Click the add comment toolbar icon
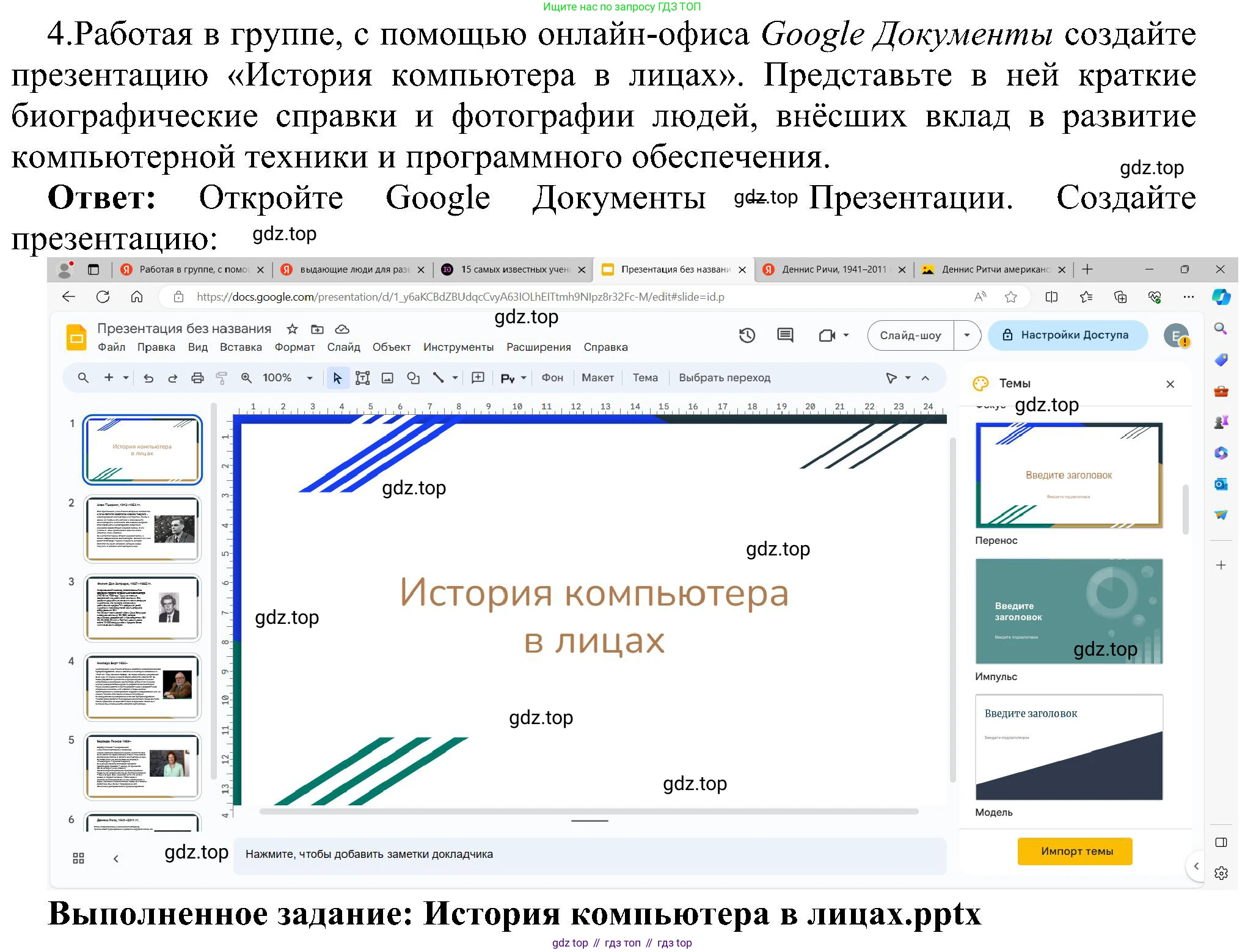The height and width of the screenshot is (952, 1245). (x=478, y=378)
